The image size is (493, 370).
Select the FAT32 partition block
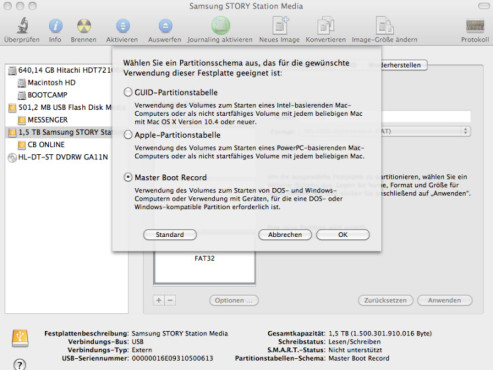coord(205,267)
